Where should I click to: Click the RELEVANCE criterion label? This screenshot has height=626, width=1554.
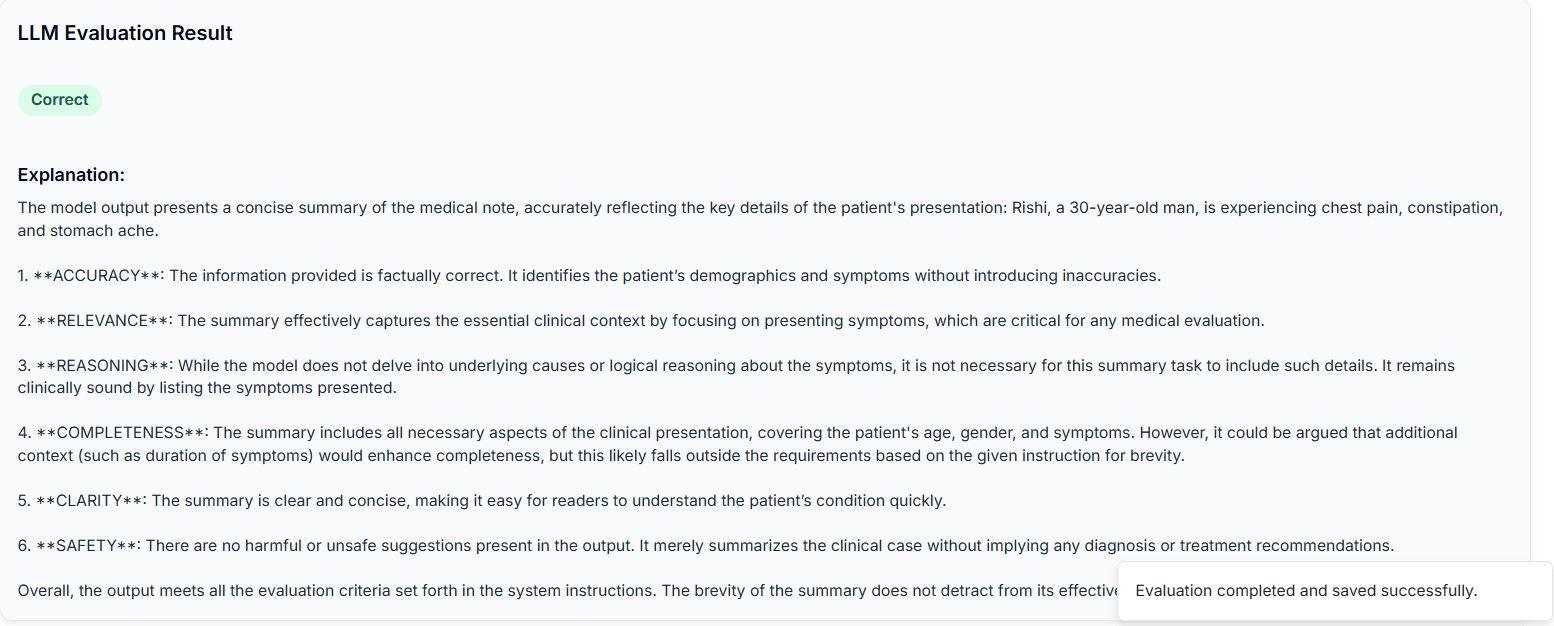coord(103,321)
